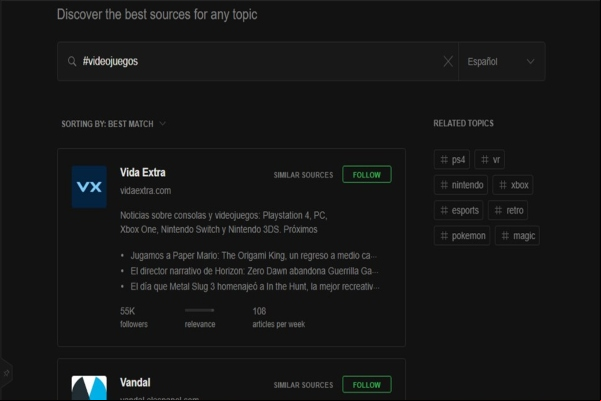The width and height of the screenshot is (601, 401).
Task: Select the pokemon related topic tag
Action: pos(462,235)
